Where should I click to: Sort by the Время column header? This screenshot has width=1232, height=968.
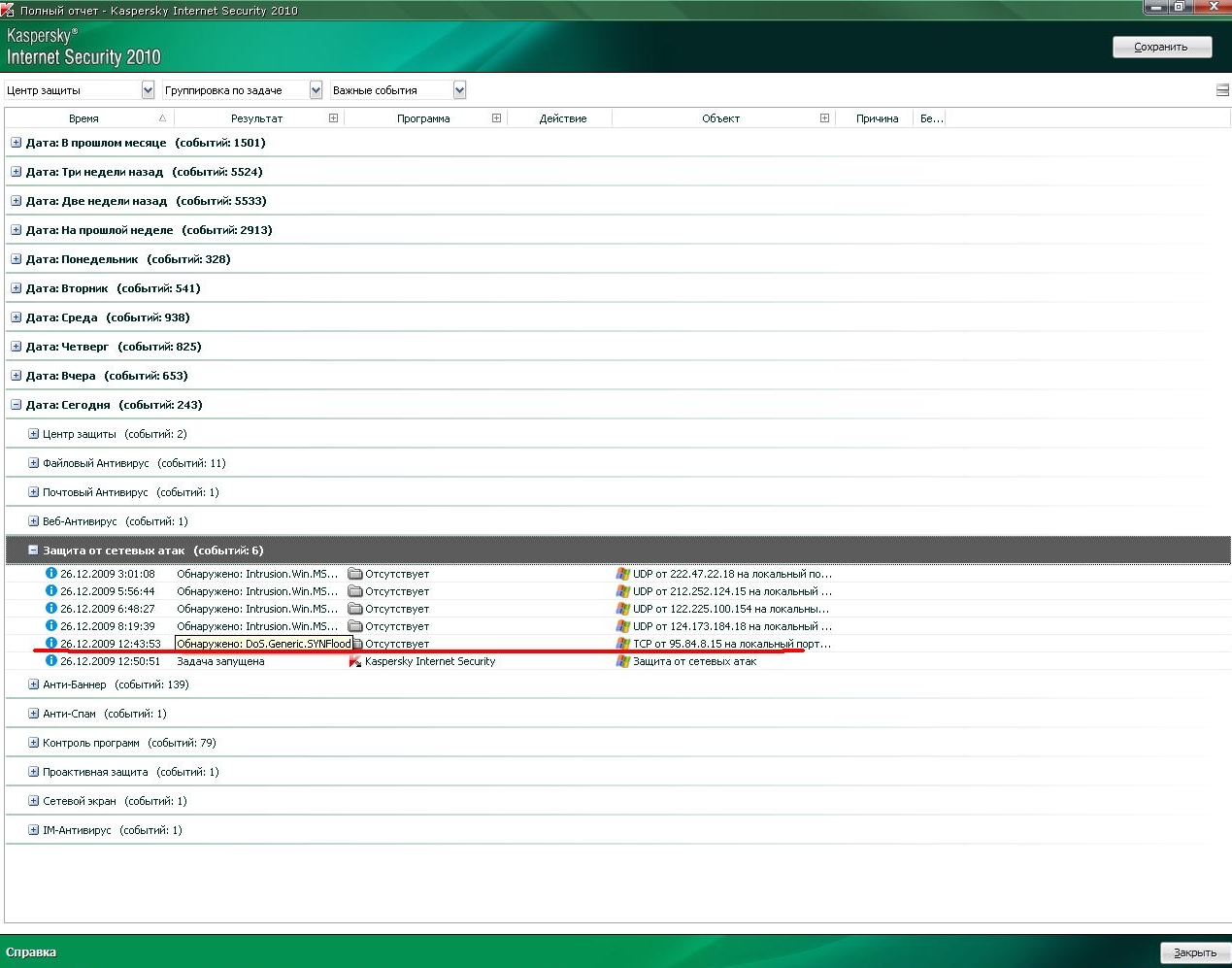pyautogui.click(x=84, y=118)
